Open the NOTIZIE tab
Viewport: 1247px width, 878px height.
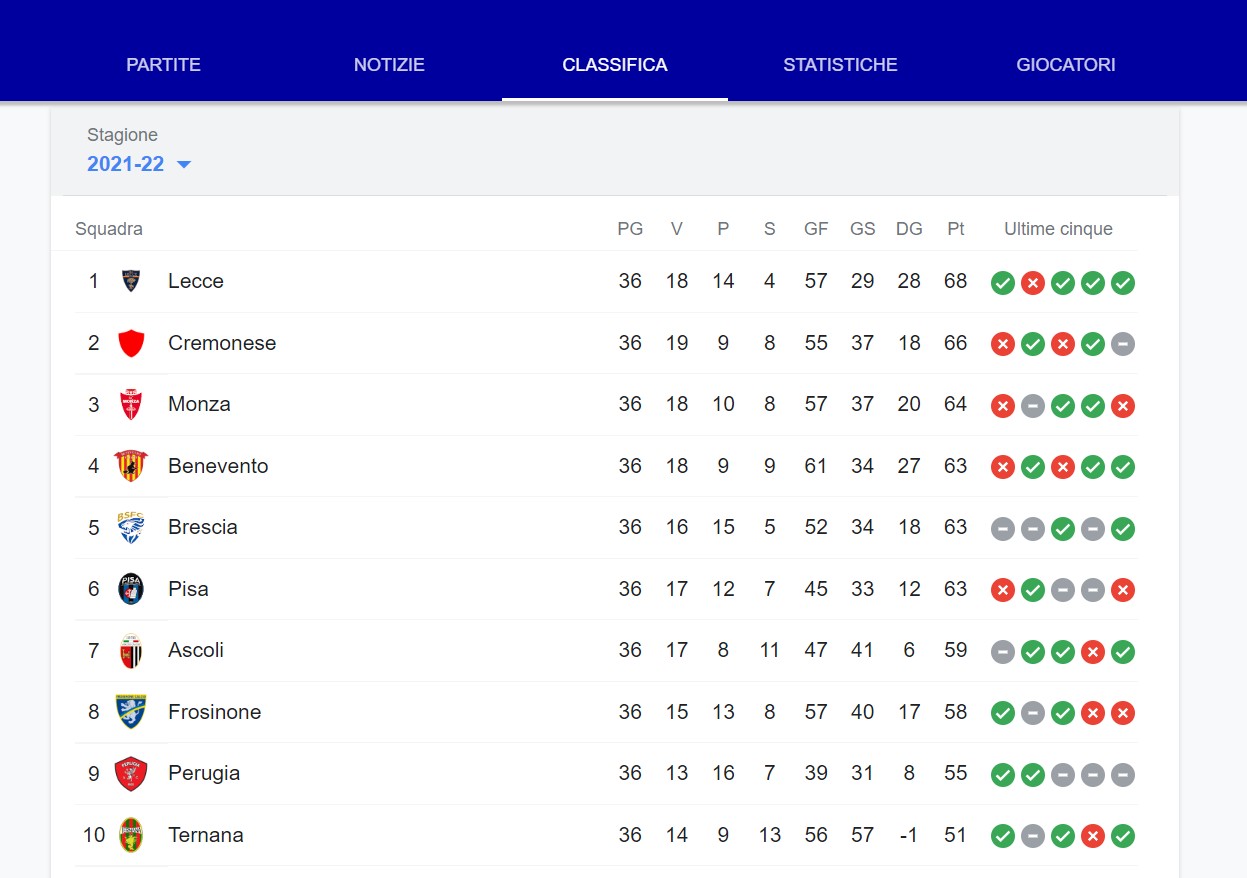(389, 65)
